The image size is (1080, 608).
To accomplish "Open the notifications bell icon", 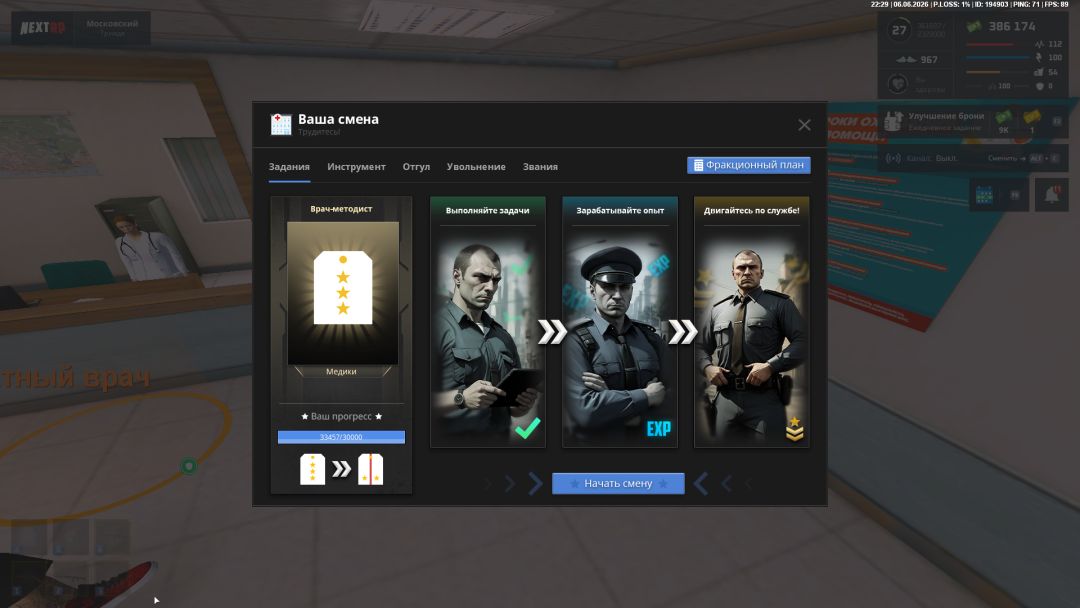I will coord(1052,195).
